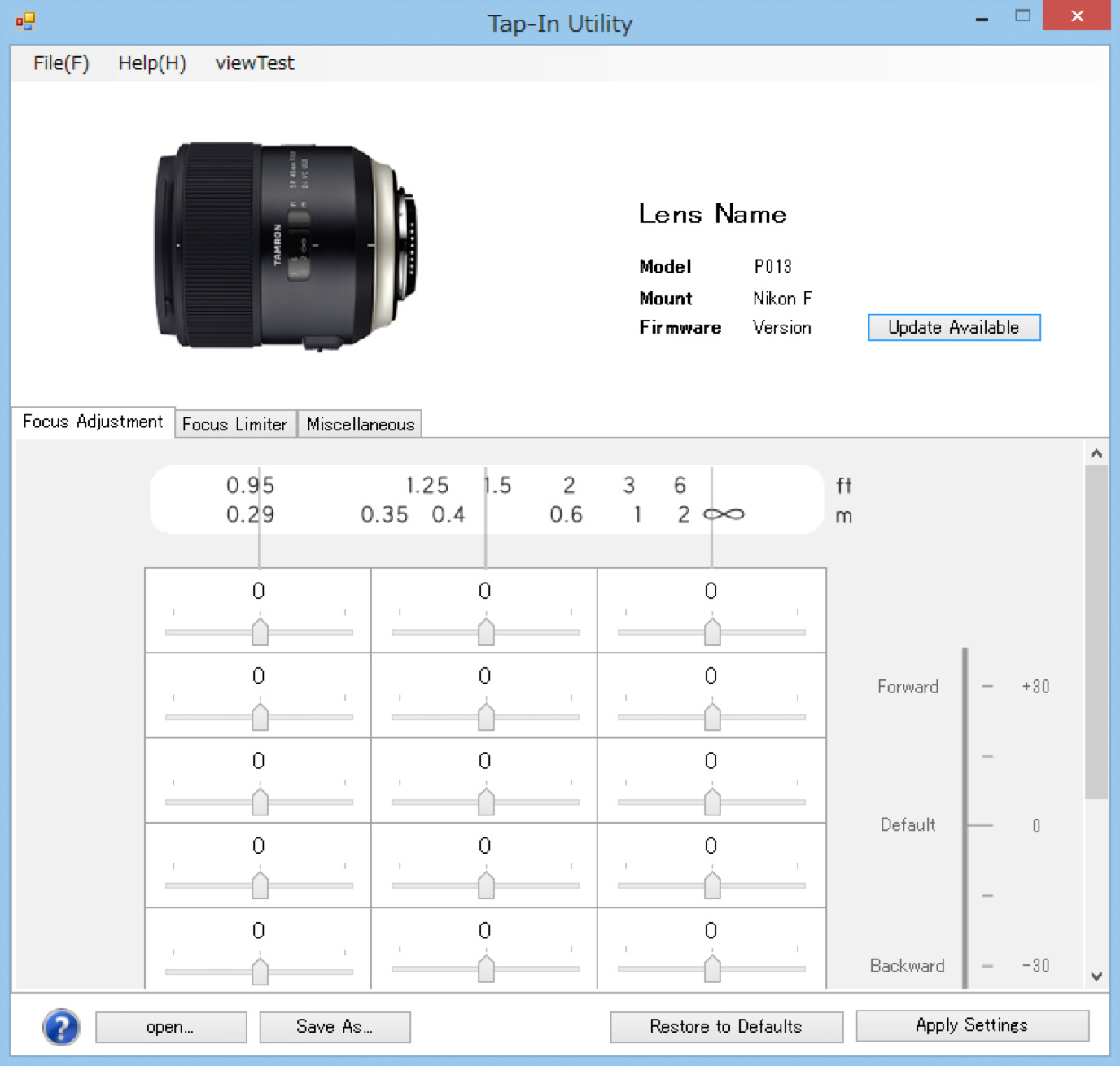The image size is (1120, 1066).
Task: Click the Tamron lens product image
Action: [285, 244]
